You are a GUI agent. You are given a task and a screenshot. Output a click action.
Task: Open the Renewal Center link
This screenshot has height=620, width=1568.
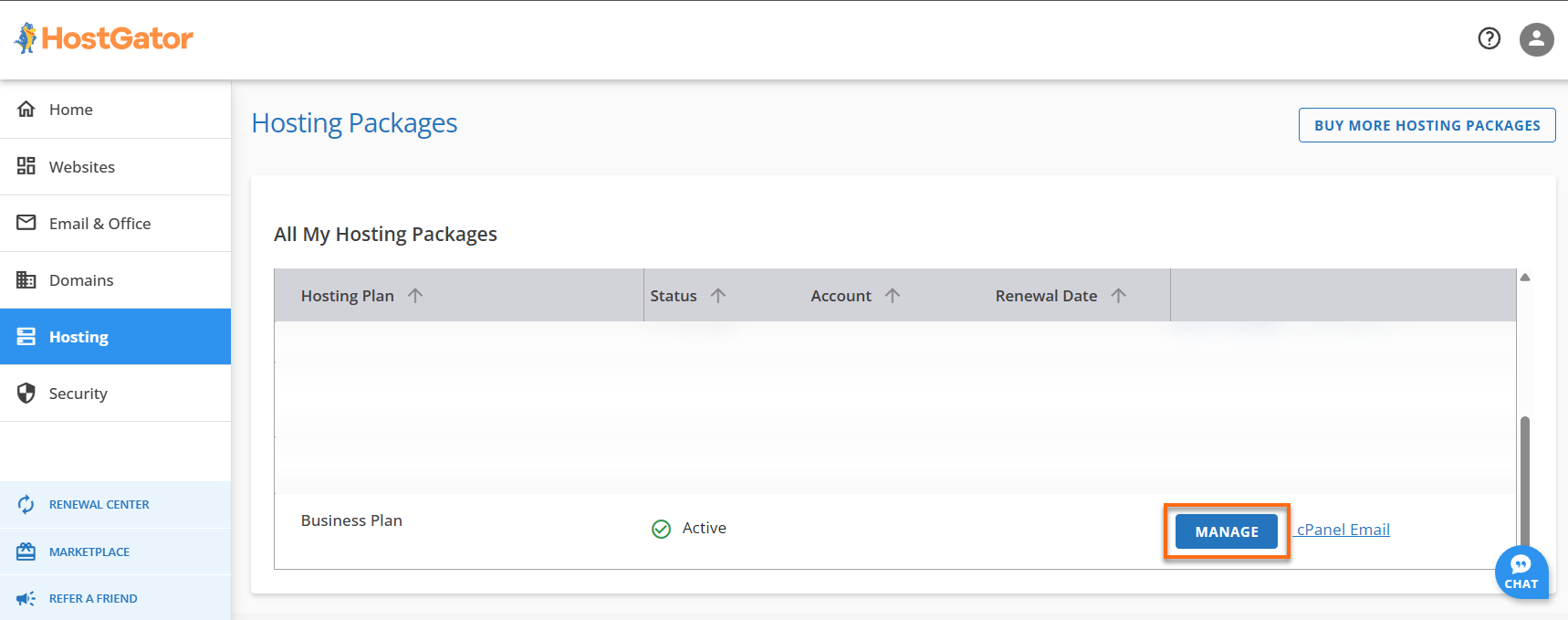coord(115,504)
